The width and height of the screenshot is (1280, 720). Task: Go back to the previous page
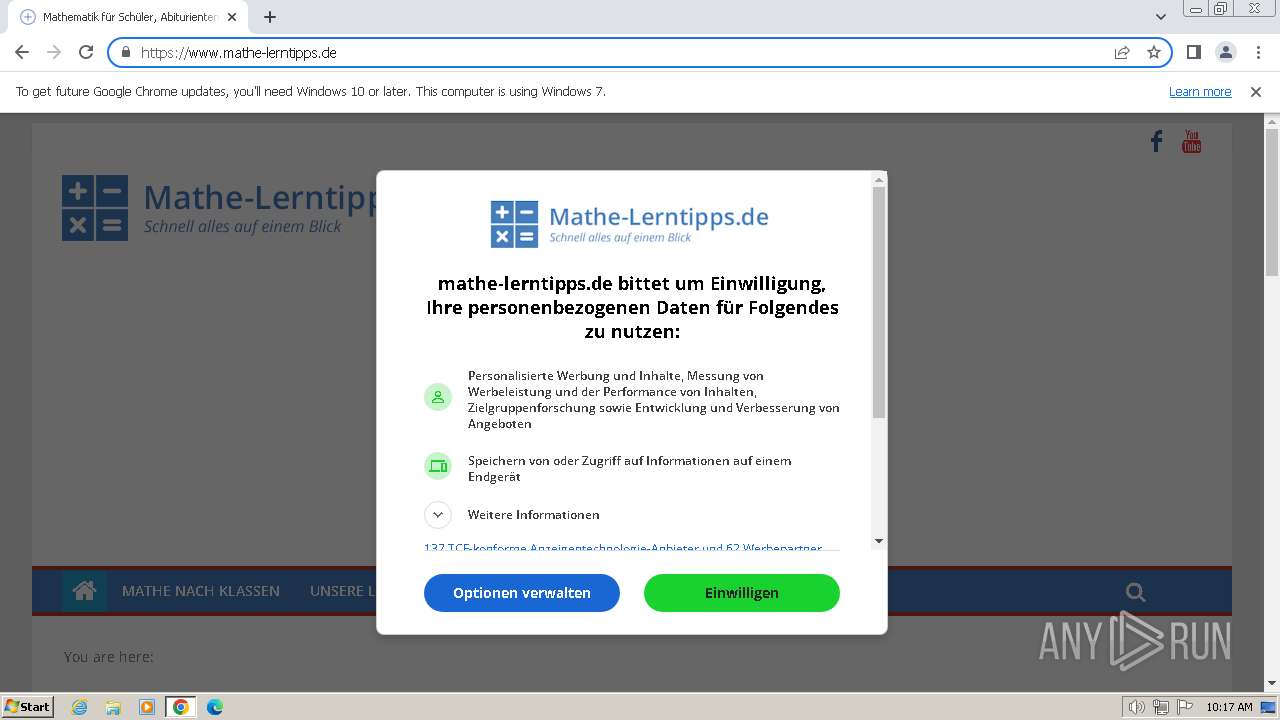point(22,53)
